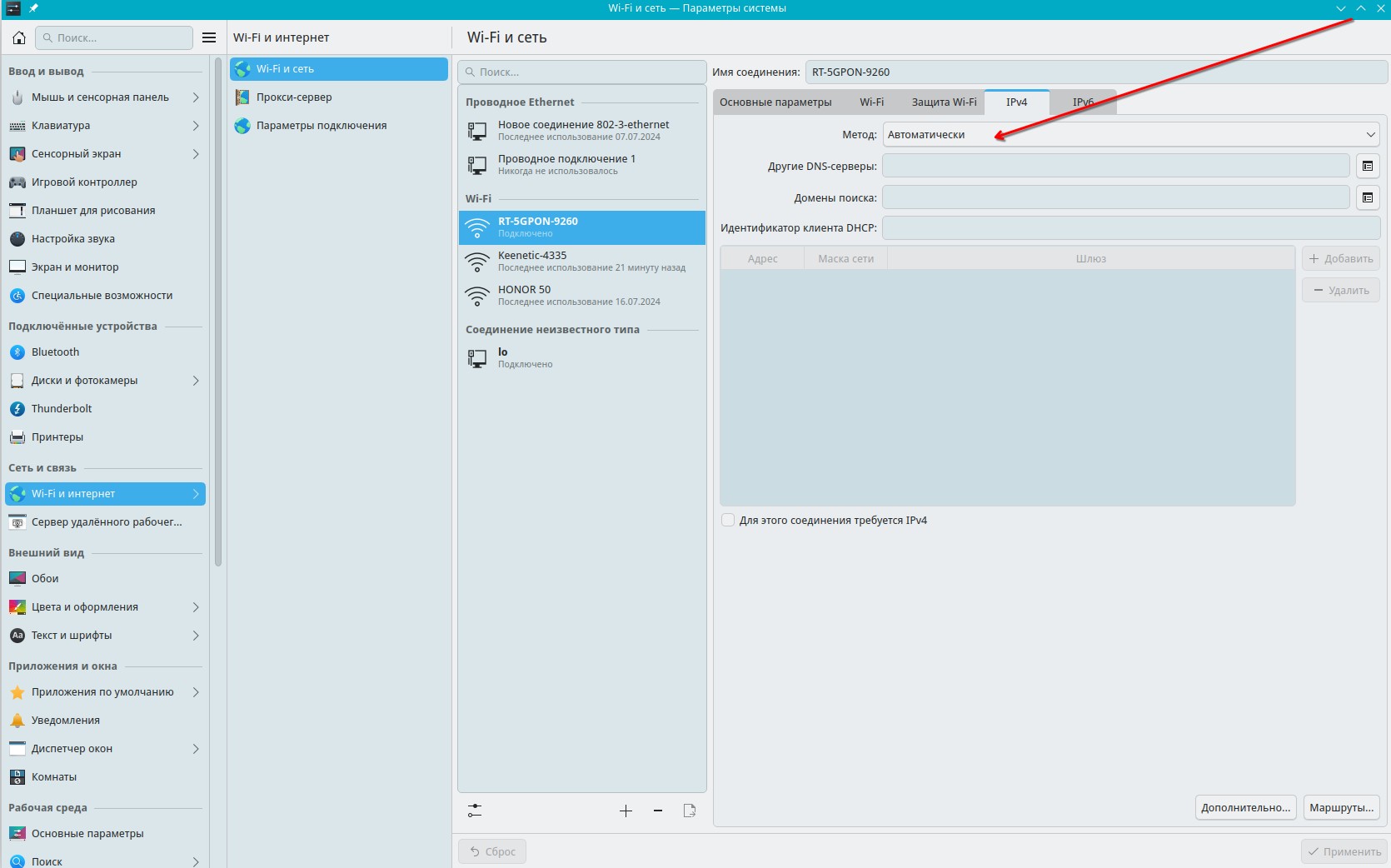Select the RT-5GPON-9260 Wi-Fi connection
The height and width of the screenshot is (868, 1391).
tap(581, 227)
